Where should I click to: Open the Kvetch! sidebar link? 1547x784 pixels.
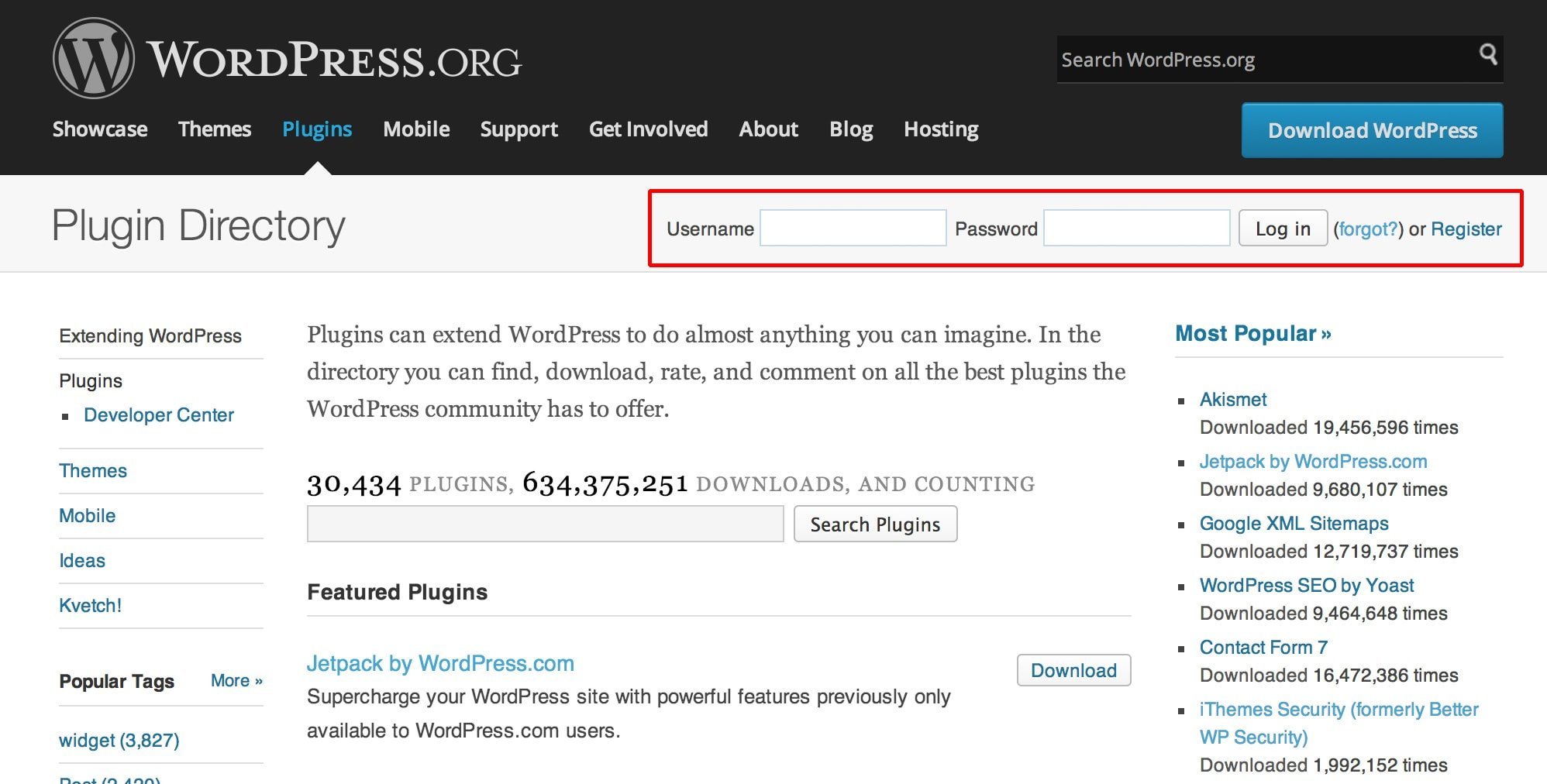pyautogui.click(x=91, y=606)
